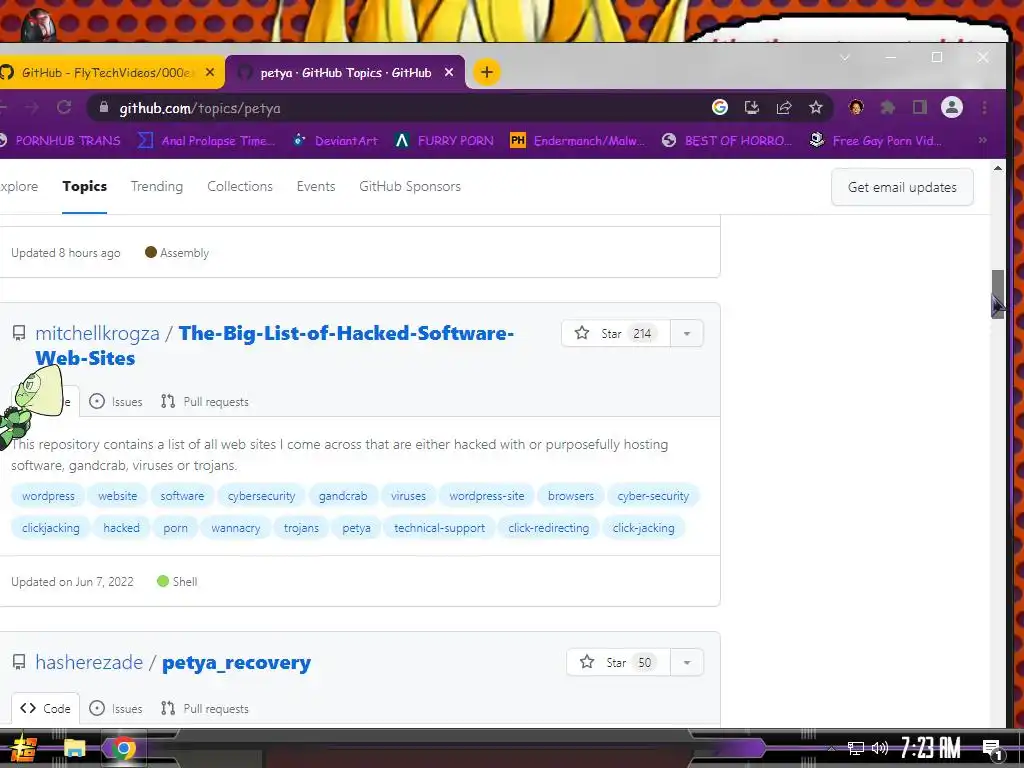Screen dimensions: 1024x768
Task: Click the forward navigation arrow
Action: [32, 107]
